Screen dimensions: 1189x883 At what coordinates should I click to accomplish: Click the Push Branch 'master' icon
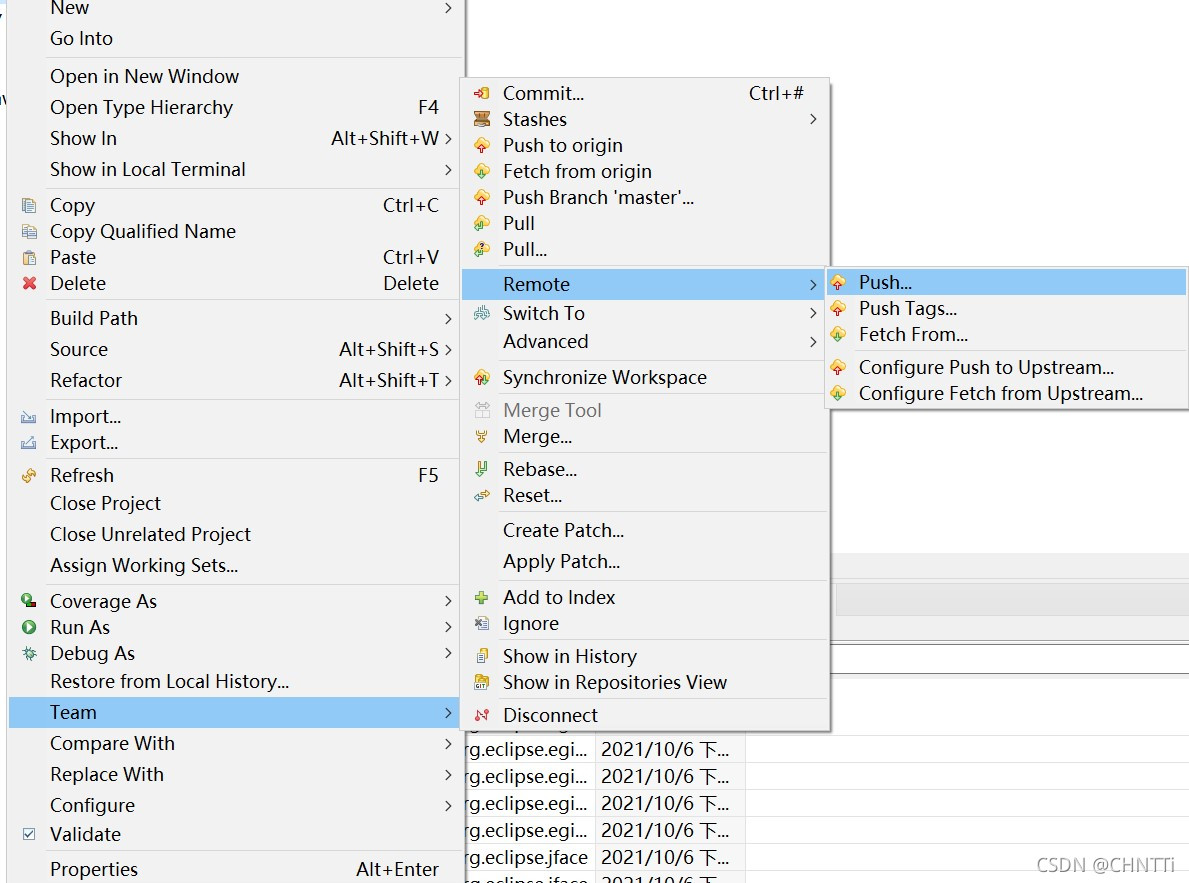(x=482, y=197)
